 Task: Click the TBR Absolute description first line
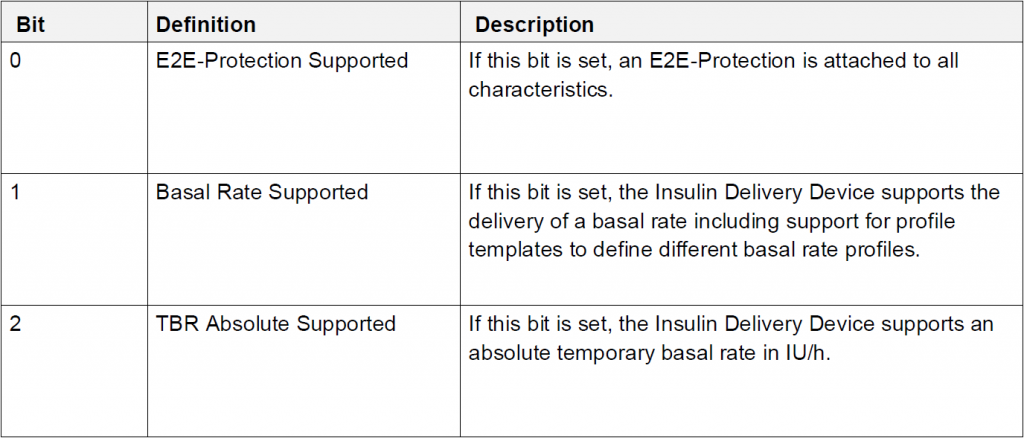click(x=731, y=324)
